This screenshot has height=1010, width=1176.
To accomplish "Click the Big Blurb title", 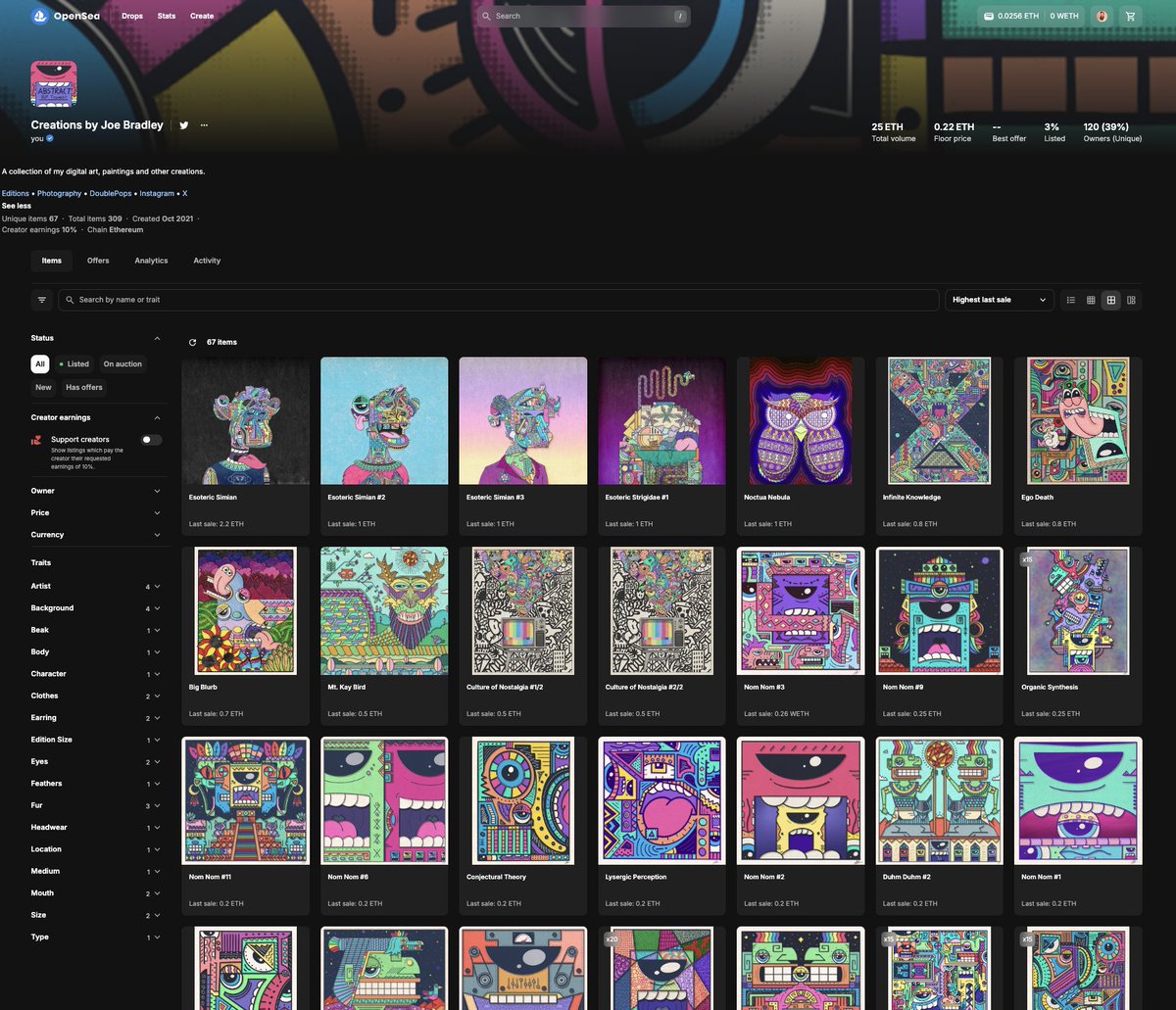I will pos(204,688).
